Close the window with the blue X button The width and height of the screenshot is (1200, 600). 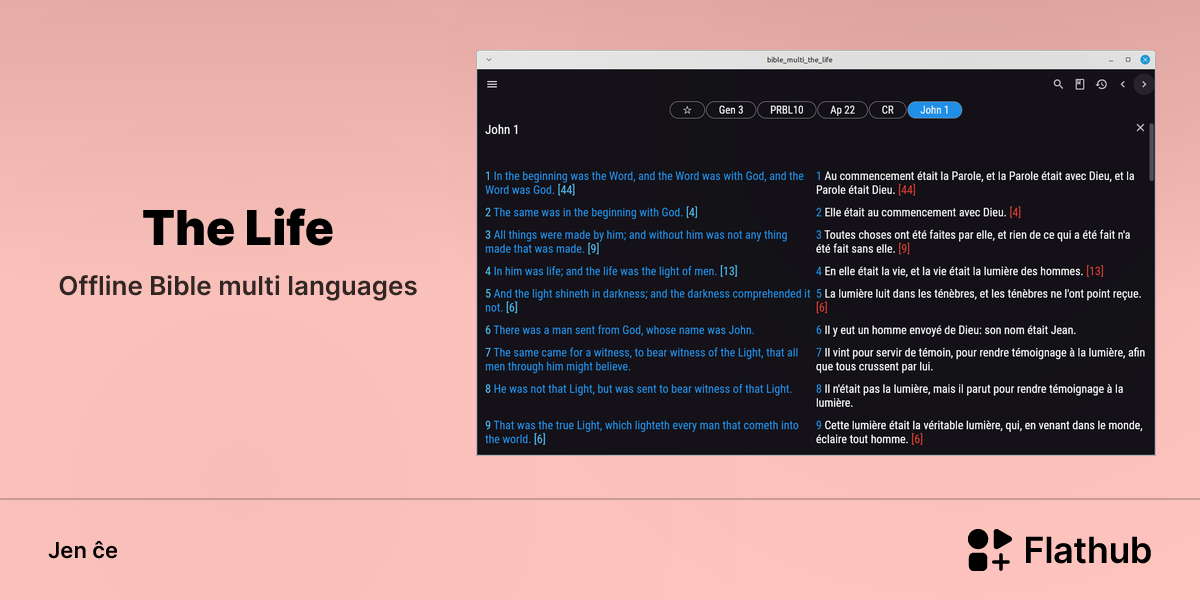click(1145, 60)
